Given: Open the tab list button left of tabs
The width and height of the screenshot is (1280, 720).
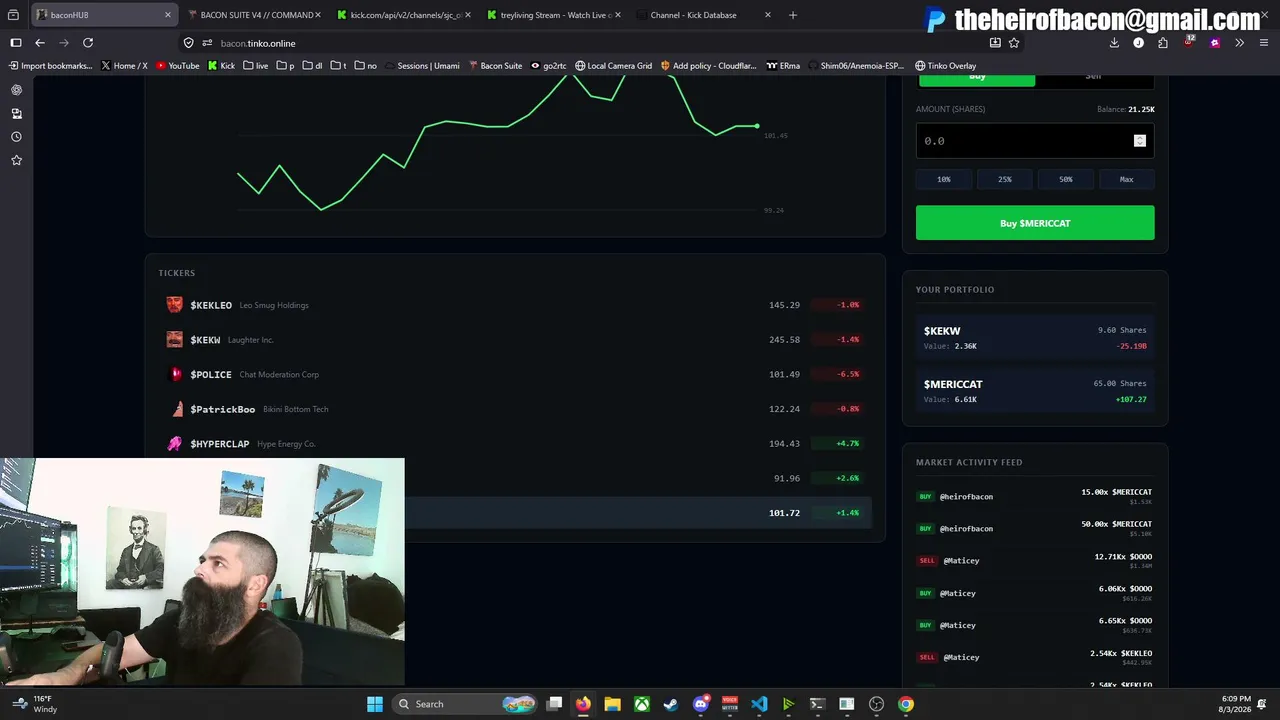Looking at the screenshot, I should pyautogui.click(x=14, y=15).
